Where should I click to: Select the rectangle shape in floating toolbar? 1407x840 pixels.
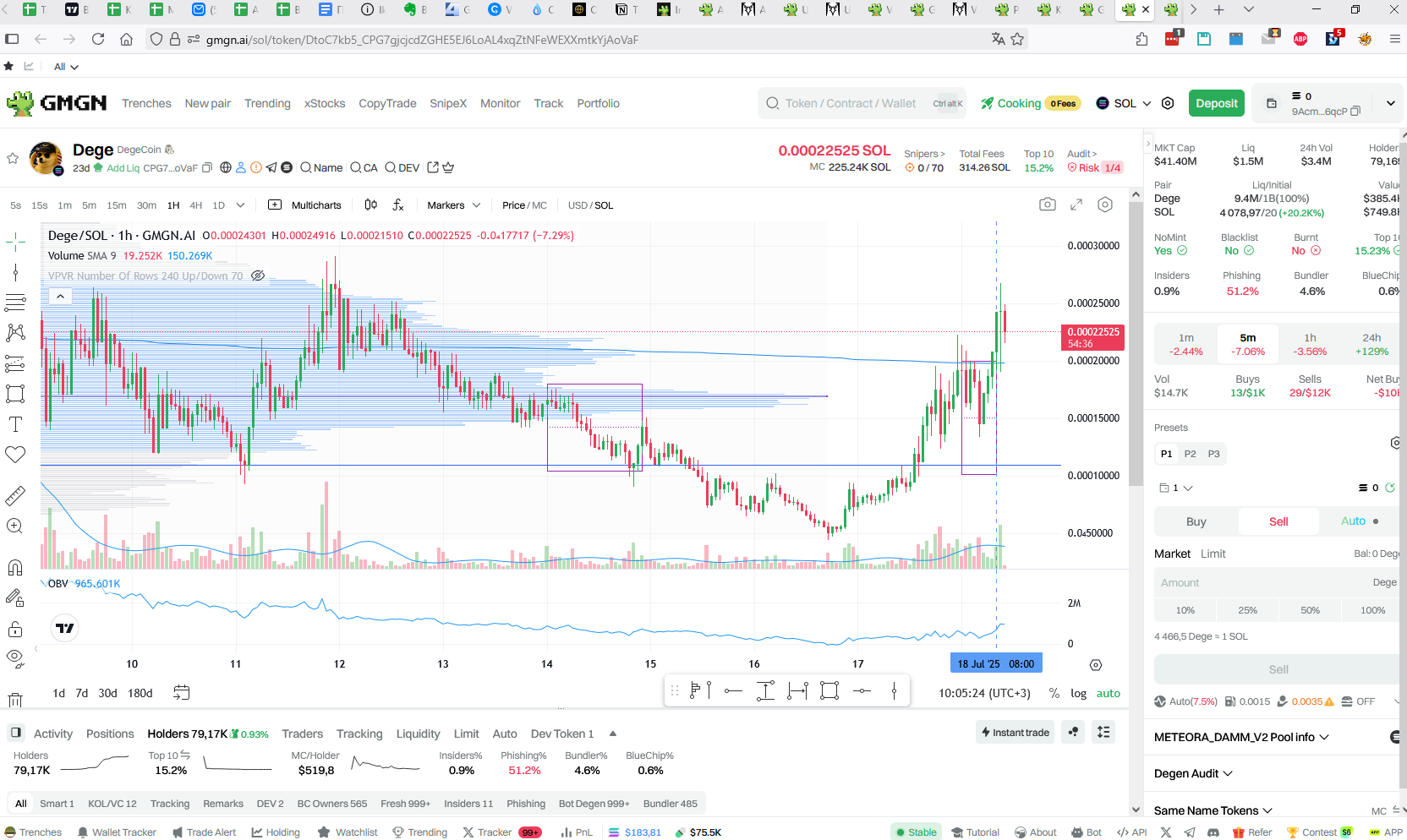(x=829, y=691)
